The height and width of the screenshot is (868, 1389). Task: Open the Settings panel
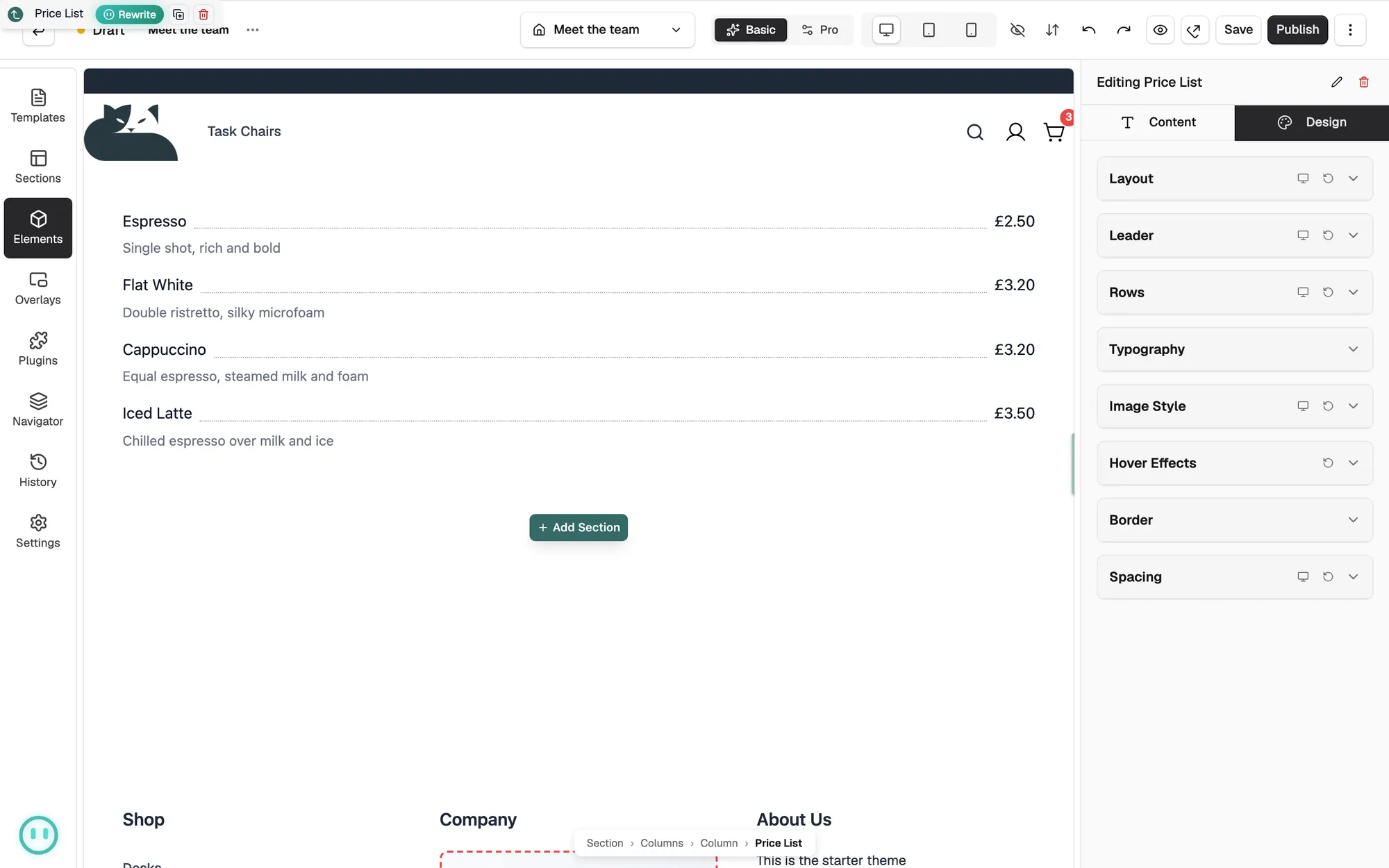tap(38, 531)
